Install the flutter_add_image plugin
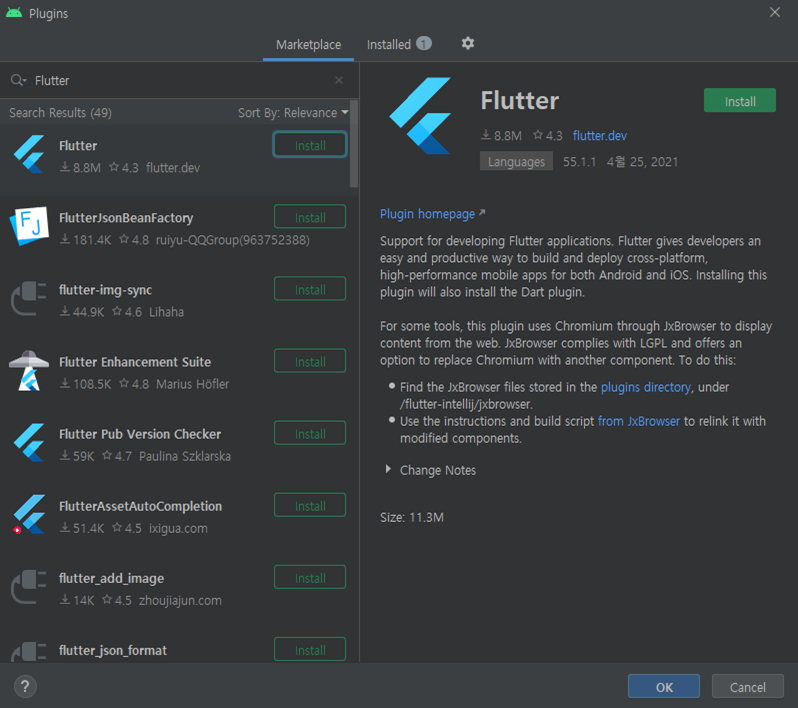The height and width of the screenshot is (708, 798). pos(310,578)
